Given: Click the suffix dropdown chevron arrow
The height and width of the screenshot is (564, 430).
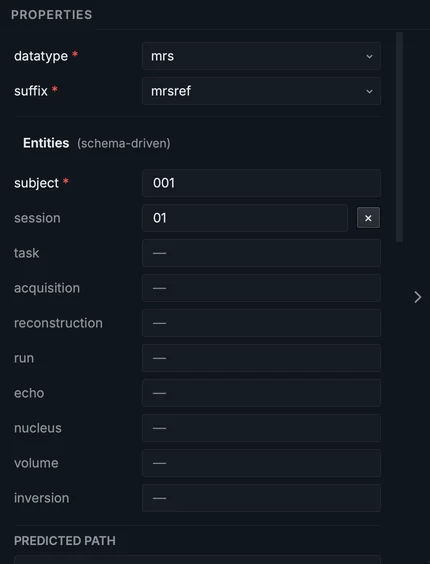Looking at the screenshot, I should pos(369,91).
